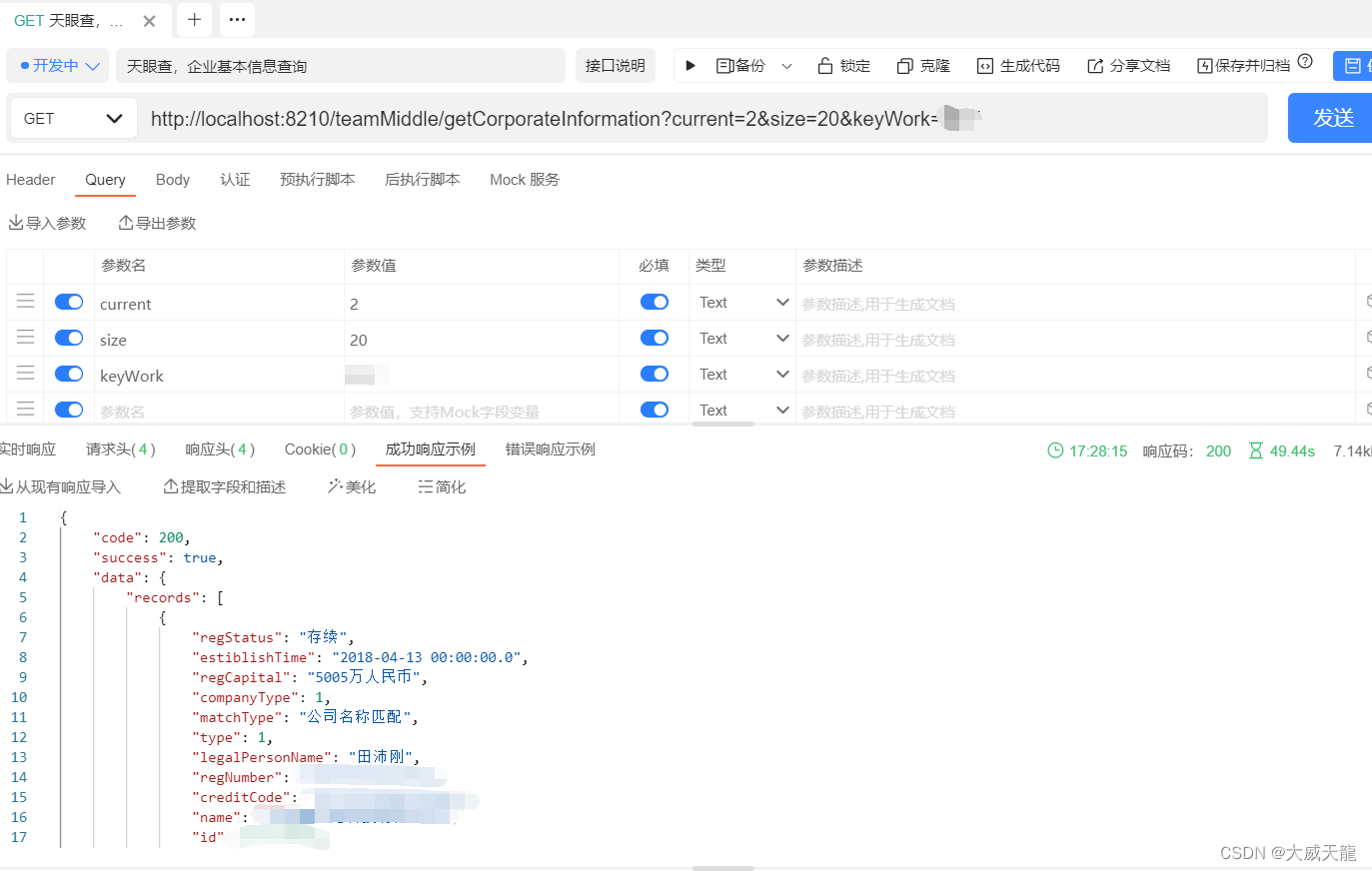Toggle the enable switch for the empty parameter row

[69, 410]
